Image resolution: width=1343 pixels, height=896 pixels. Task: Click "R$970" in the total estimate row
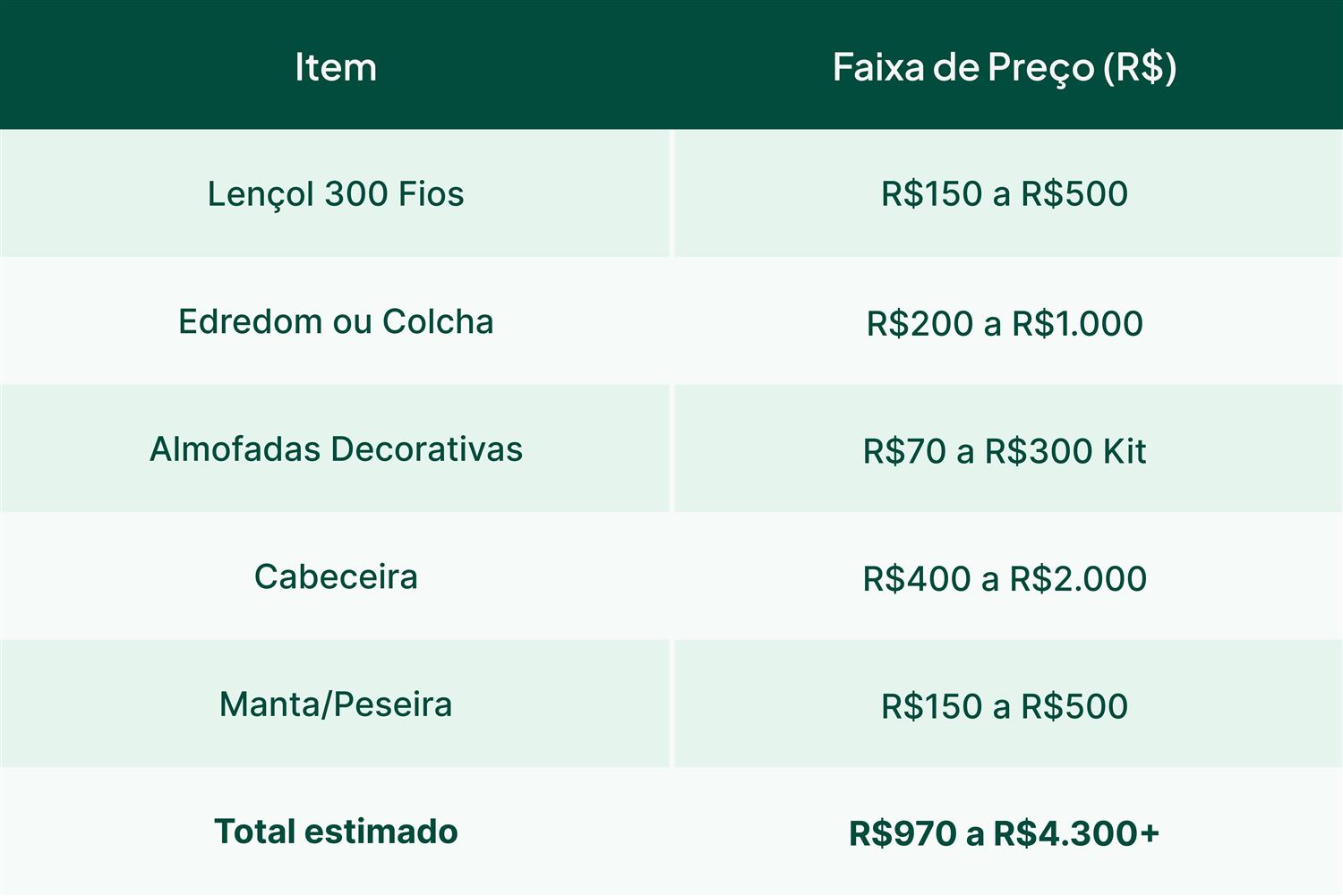[902, 833]
